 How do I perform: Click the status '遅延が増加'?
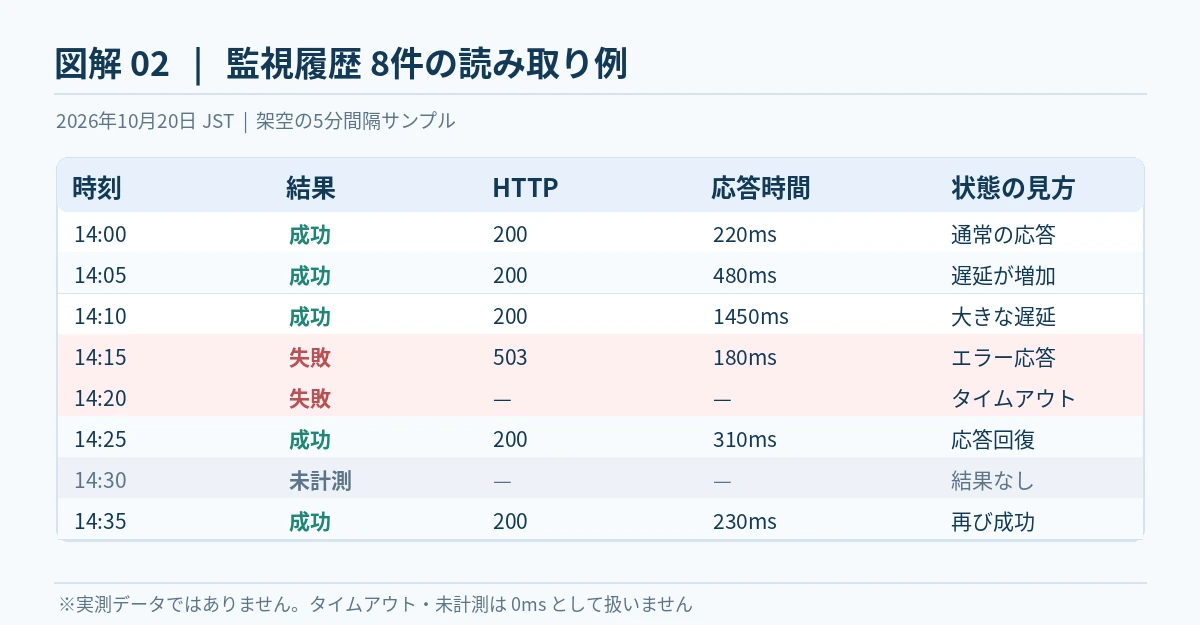1003,276
